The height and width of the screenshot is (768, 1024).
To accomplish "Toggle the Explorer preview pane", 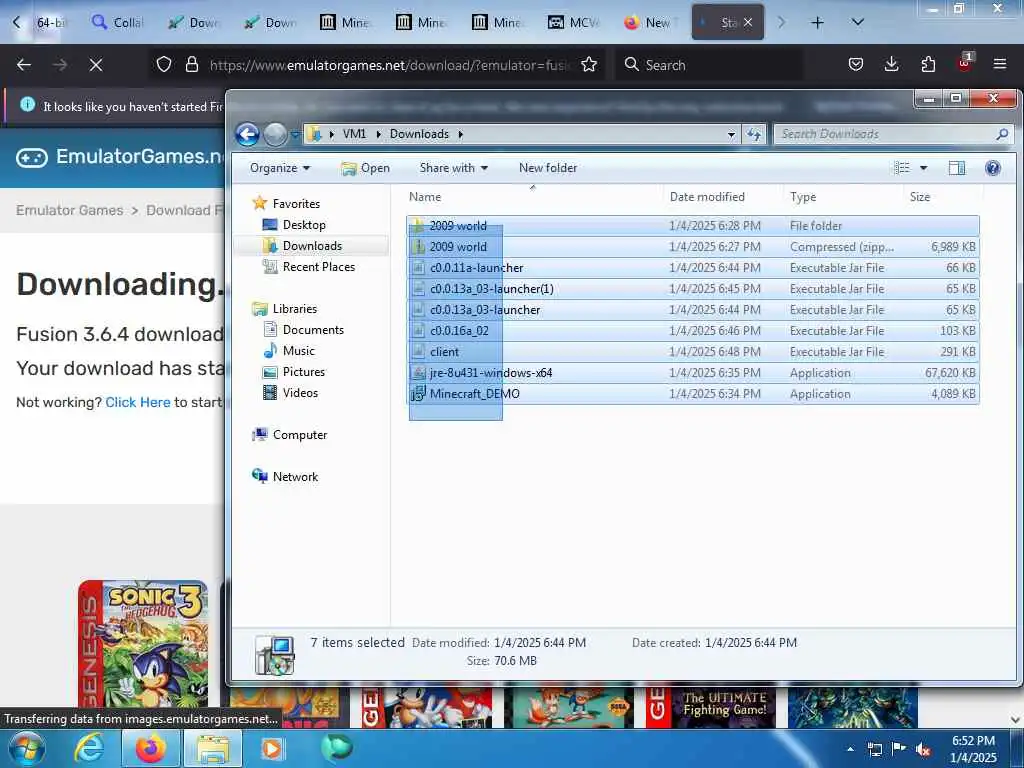I will tap(957, 168).
